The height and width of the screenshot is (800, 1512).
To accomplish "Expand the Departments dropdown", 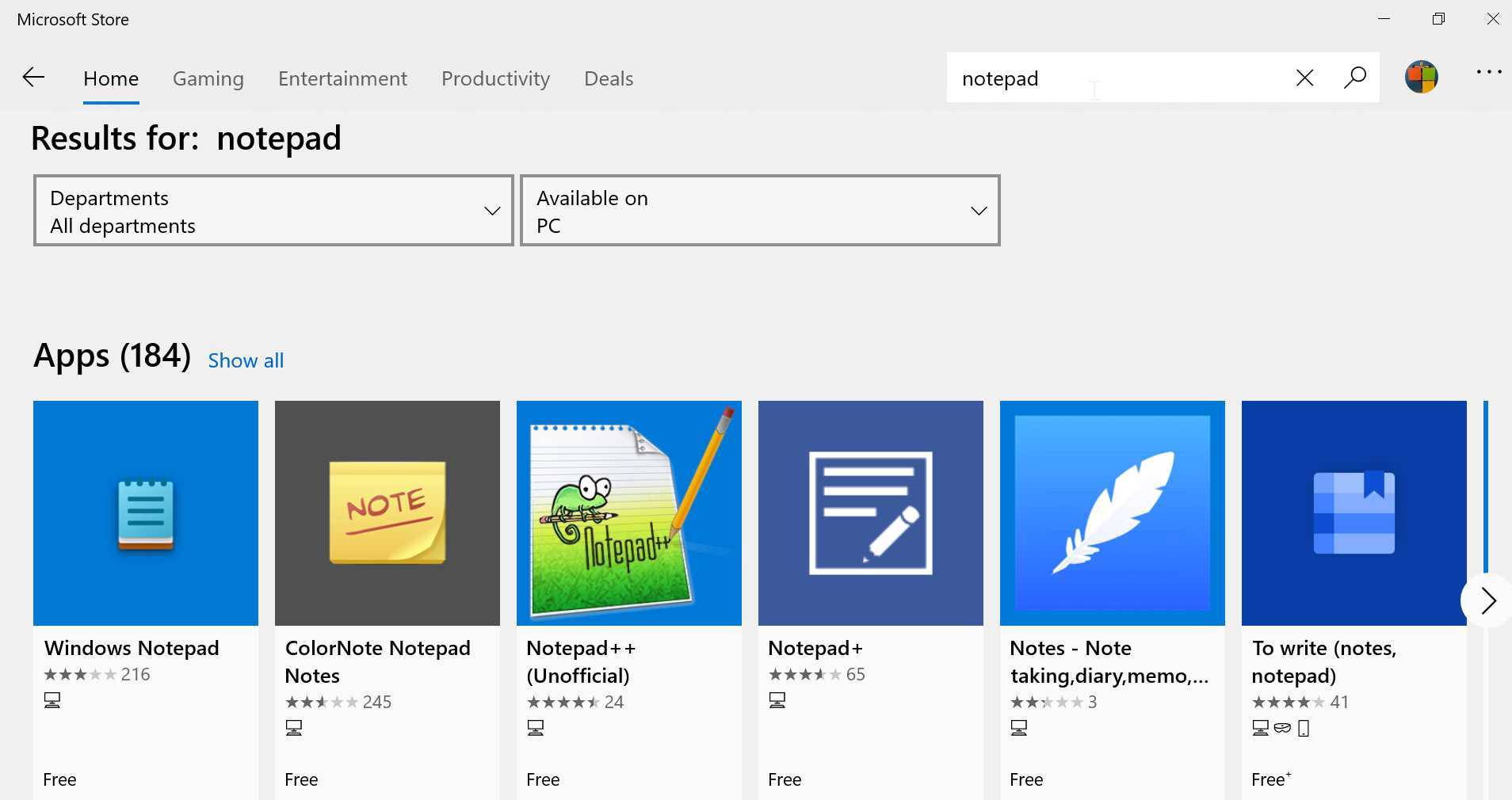I will [x=273, y=211].
